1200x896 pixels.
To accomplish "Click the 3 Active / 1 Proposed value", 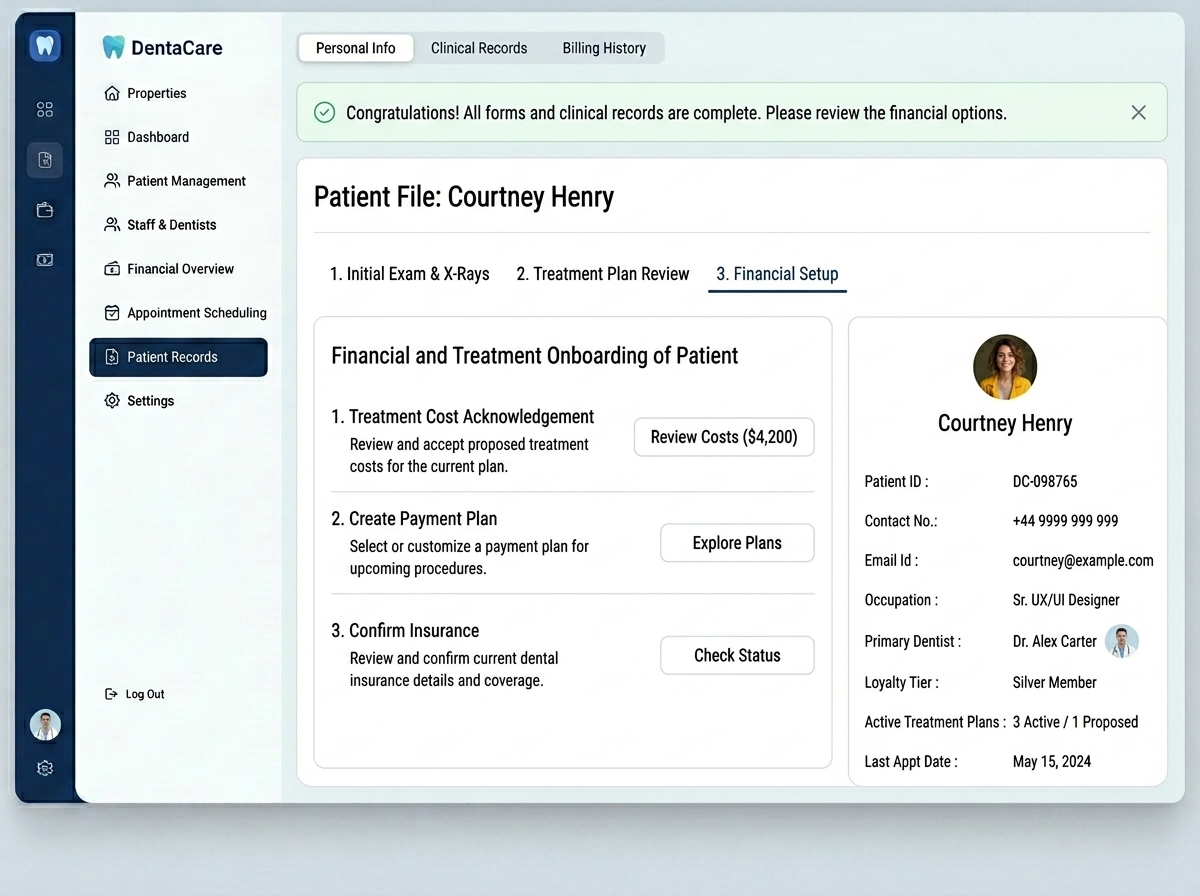I will pyautogui.click(x=1075, y=722).
